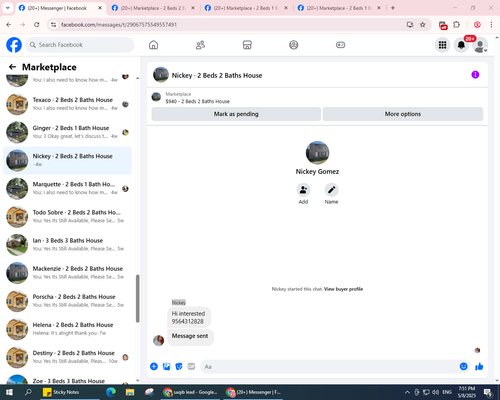500x400 pixels.
Task: Open Todo Sobre - 2 Beds 2 Baths chat
Action: tap(67, 216)
